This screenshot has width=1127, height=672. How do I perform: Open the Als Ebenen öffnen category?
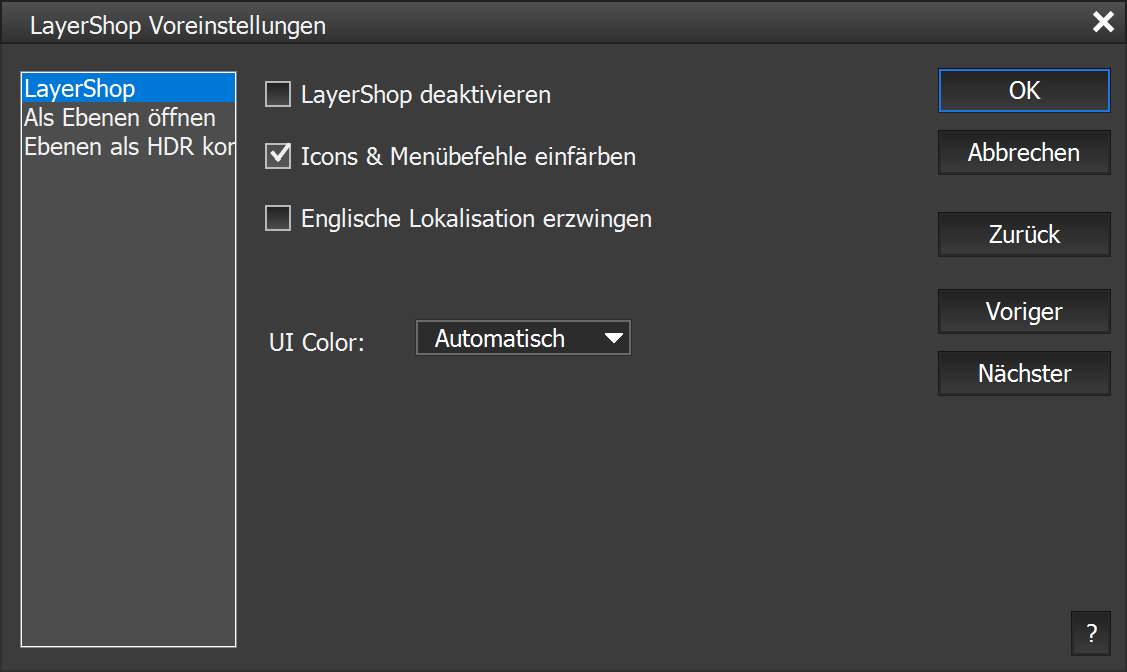pyautogui.click(x=119, y=118)
